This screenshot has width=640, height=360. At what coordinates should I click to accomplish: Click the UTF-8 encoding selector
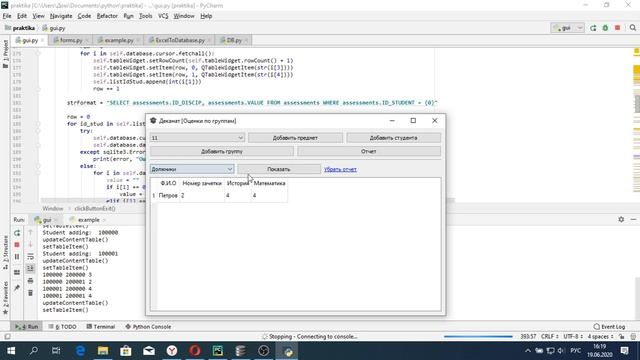573,337
